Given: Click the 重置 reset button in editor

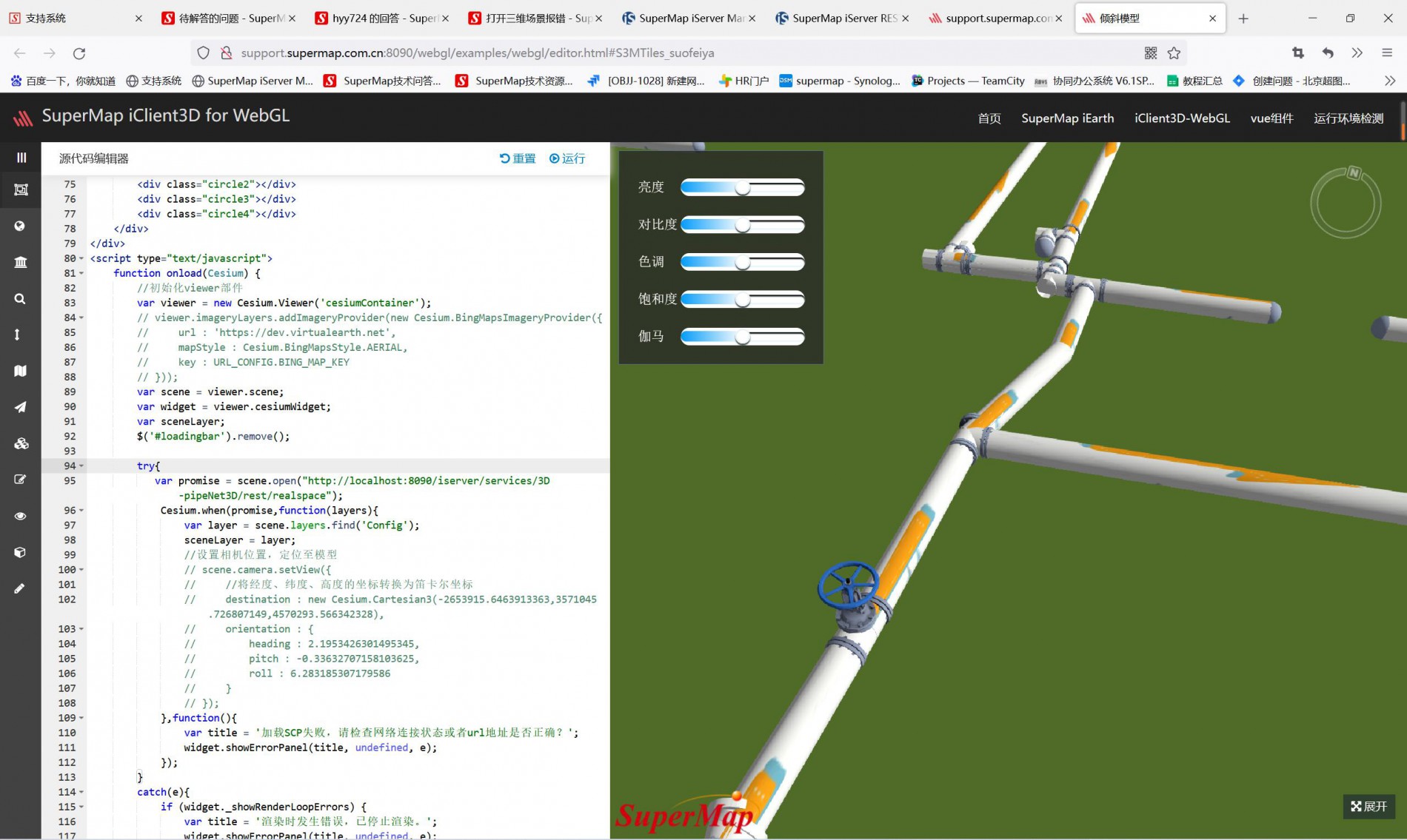Looking at the screenshot, I should (518, 158).
